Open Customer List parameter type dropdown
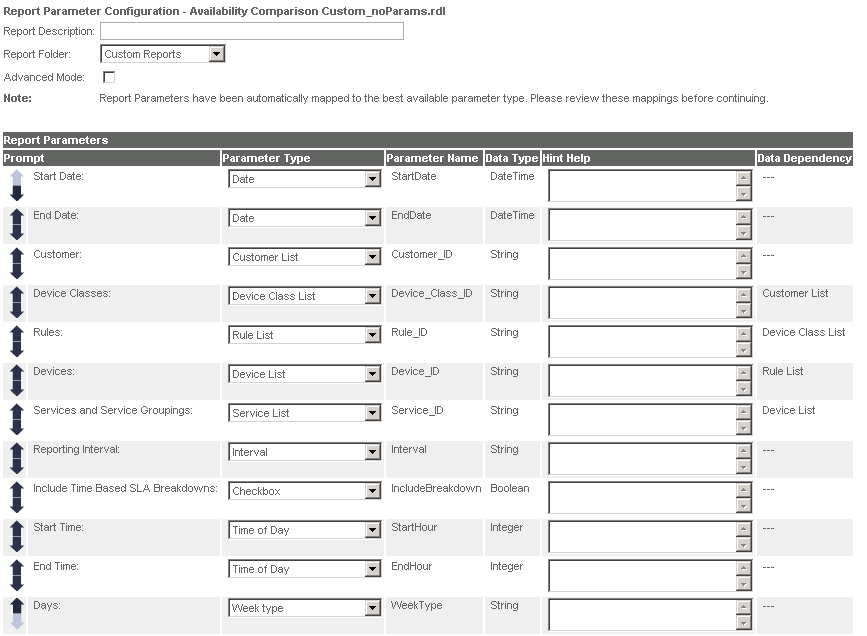 305,257
